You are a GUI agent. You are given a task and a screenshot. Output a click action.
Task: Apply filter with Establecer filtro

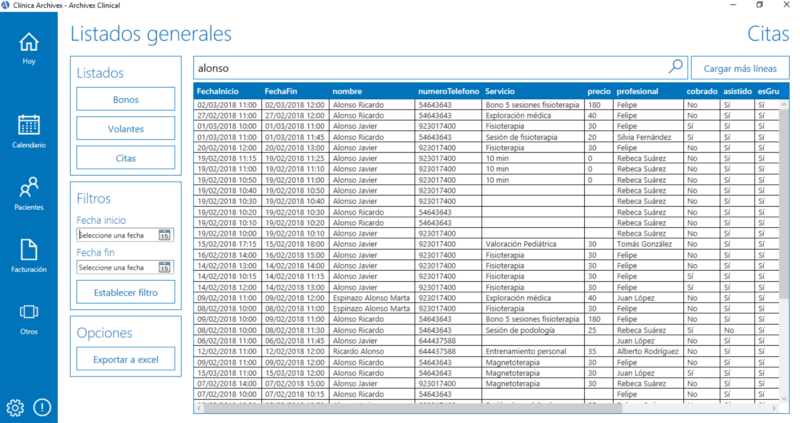point(126,292)
